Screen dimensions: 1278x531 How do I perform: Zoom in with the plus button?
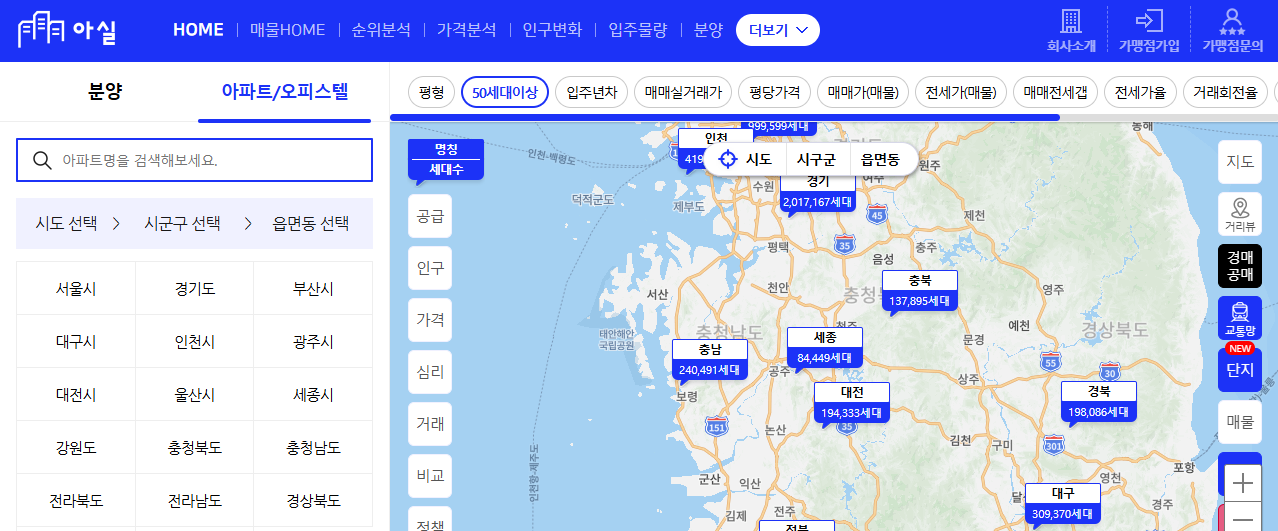pos(1242,484)
